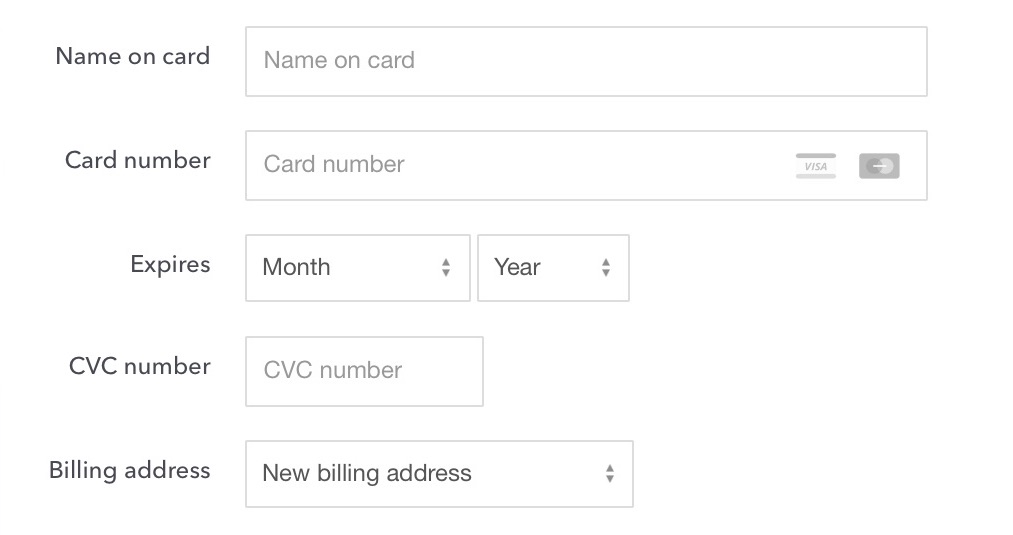Click the 'Name on card' field label
Viewport: 1013px width, 535px height.
[x=133, y=56]
